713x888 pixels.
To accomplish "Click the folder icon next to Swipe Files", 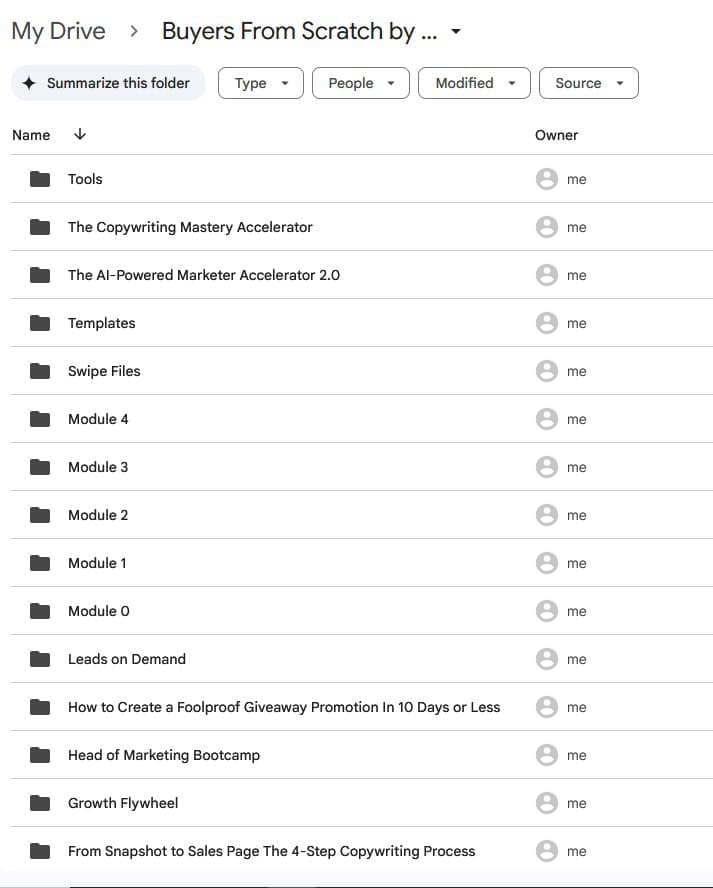I will (x=39, y=371).
